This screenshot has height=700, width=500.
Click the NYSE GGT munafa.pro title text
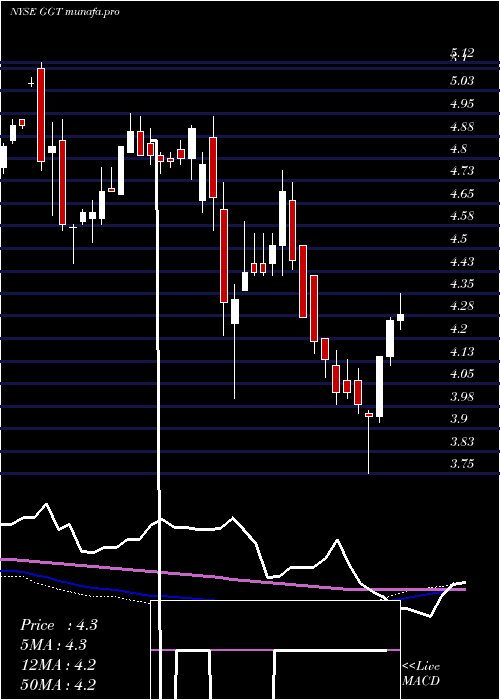[65, 12]
